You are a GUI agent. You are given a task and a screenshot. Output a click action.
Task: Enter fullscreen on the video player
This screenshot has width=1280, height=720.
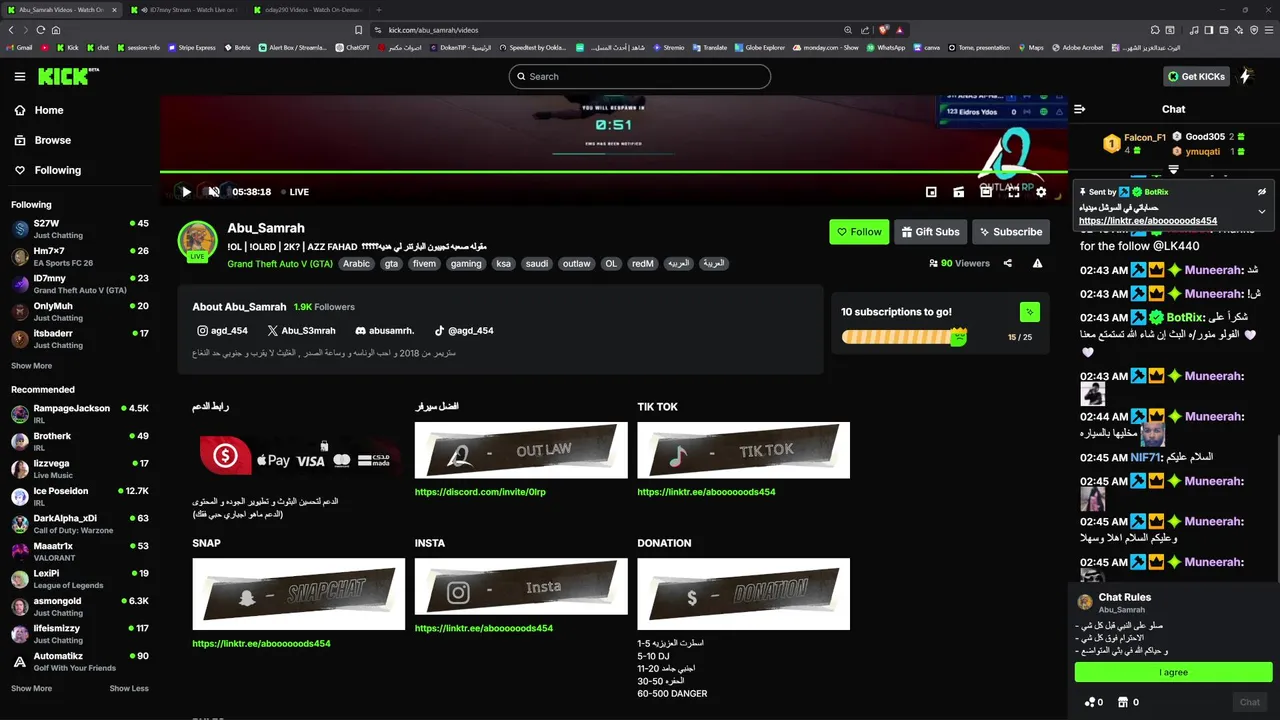(x=1013, y=192)
